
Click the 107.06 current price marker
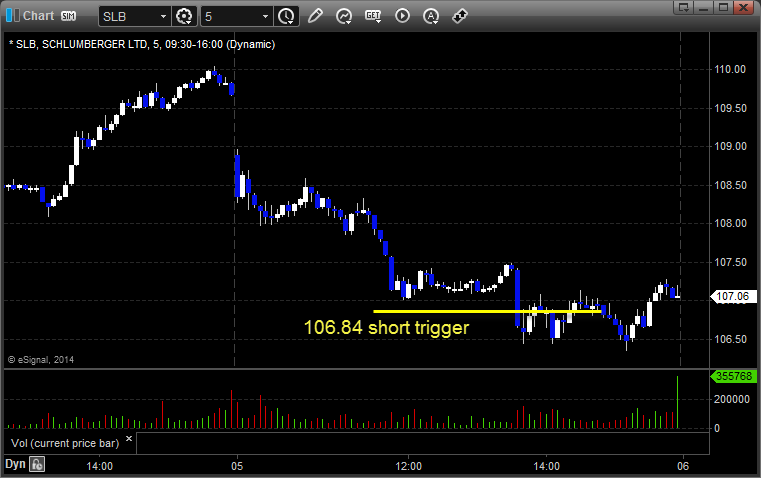733,297
